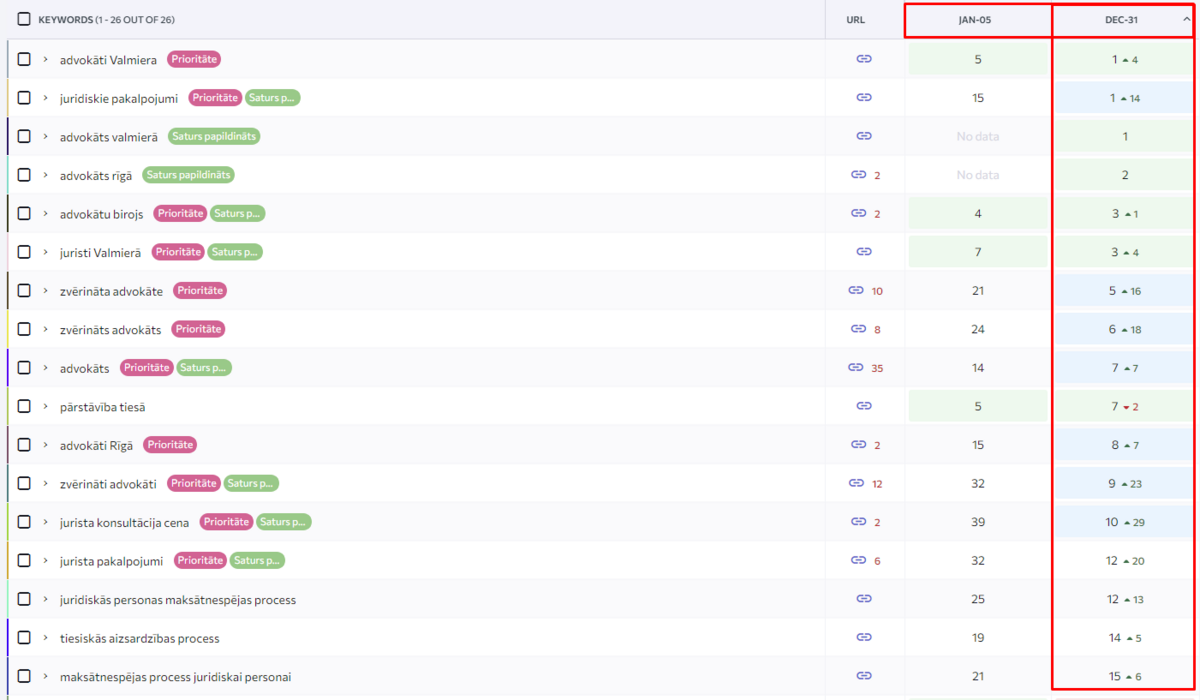
Task: Expand the advokāti Rīgā row chevron
Action: coord(45,445)
